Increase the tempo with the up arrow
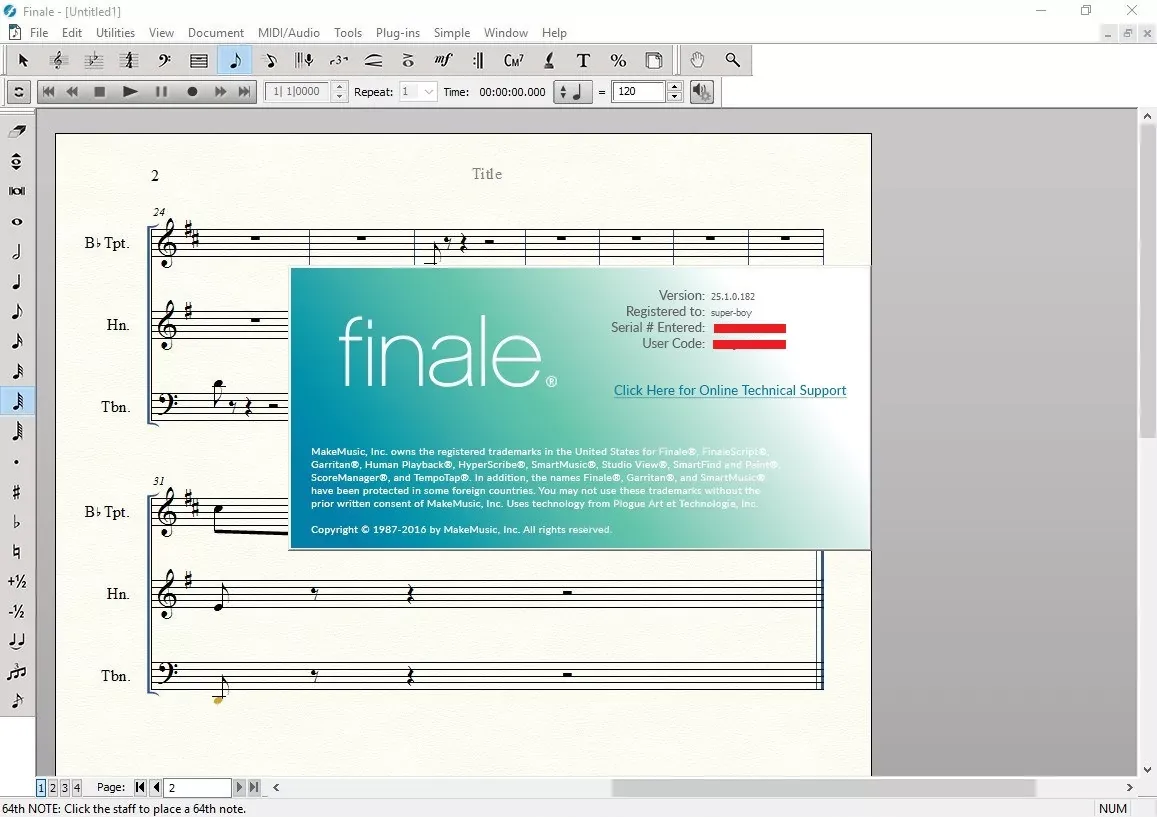1157x817 pixels. 674,86
